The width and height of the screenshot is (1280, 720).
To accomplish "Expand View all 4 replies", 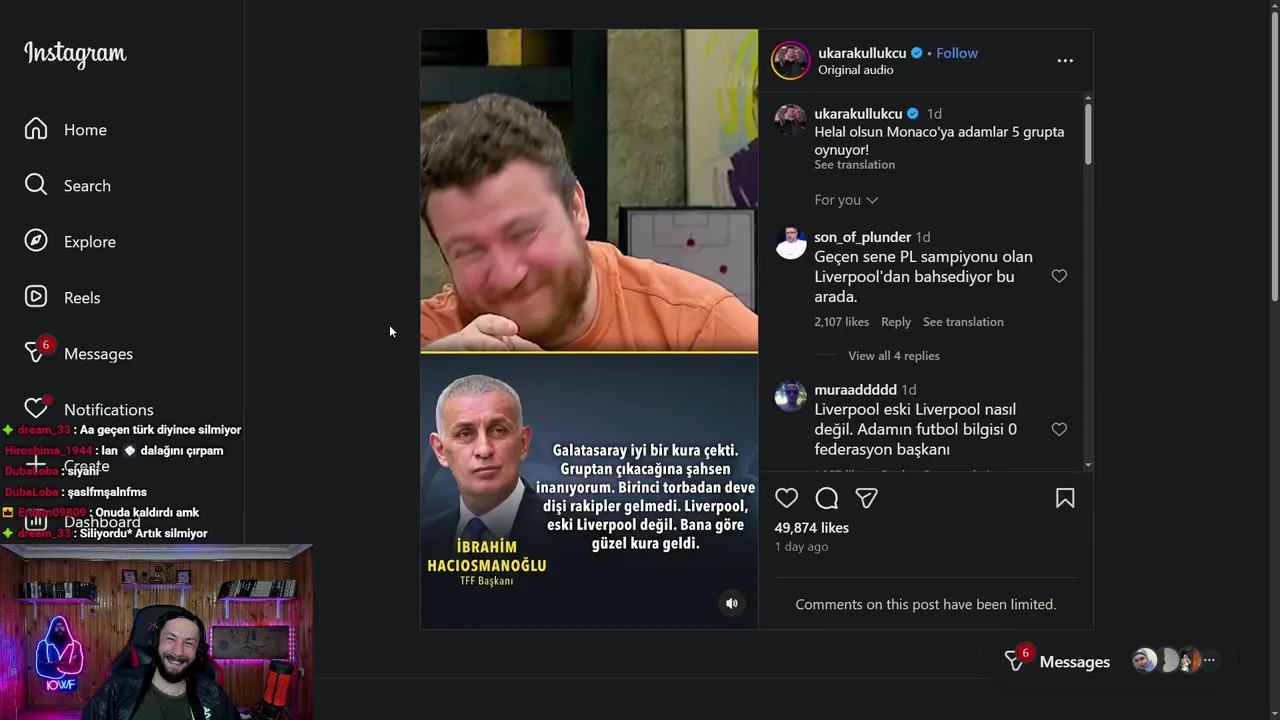I will 894,356.
